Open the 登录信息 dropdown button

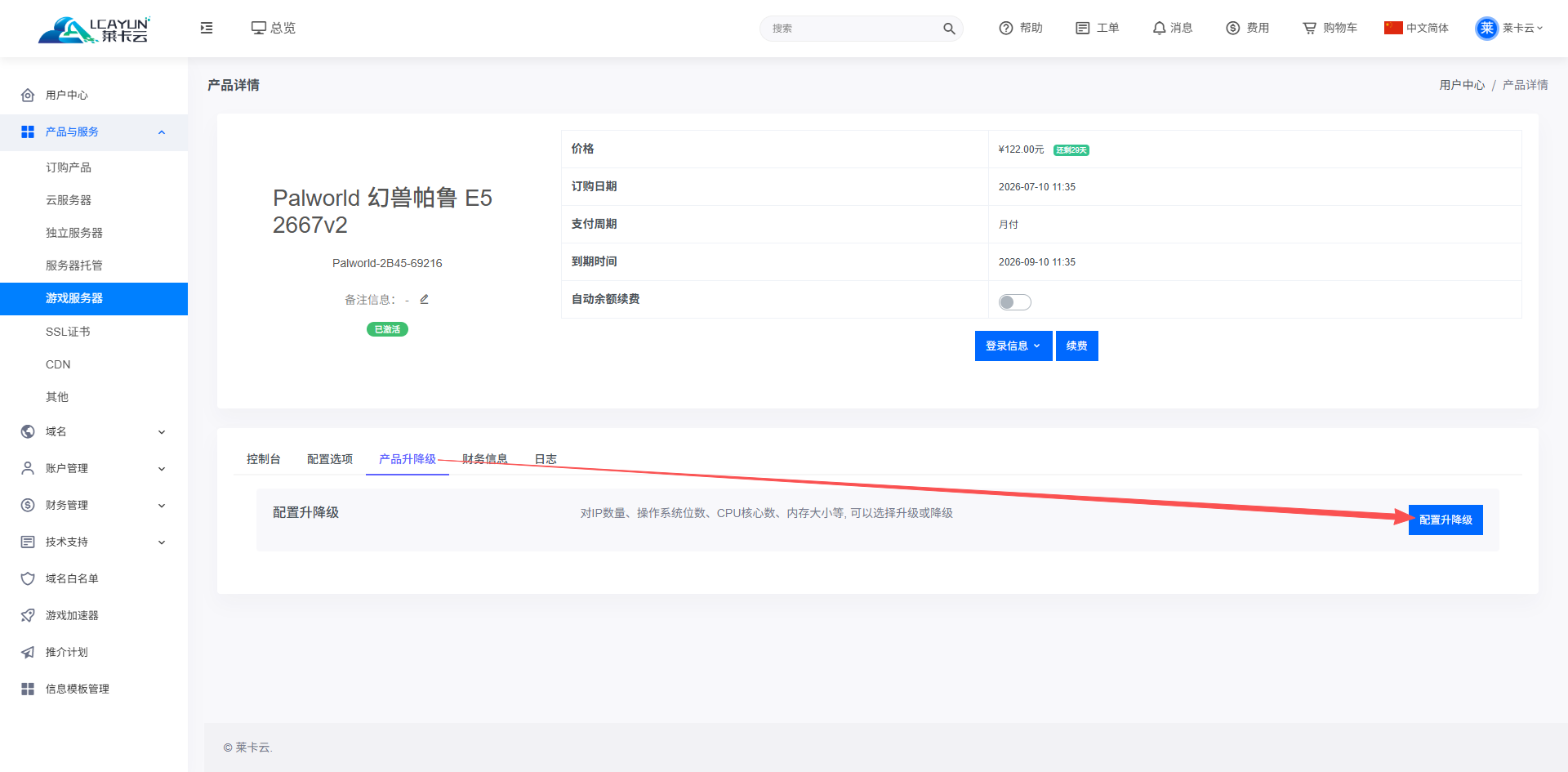(1013, 346)
